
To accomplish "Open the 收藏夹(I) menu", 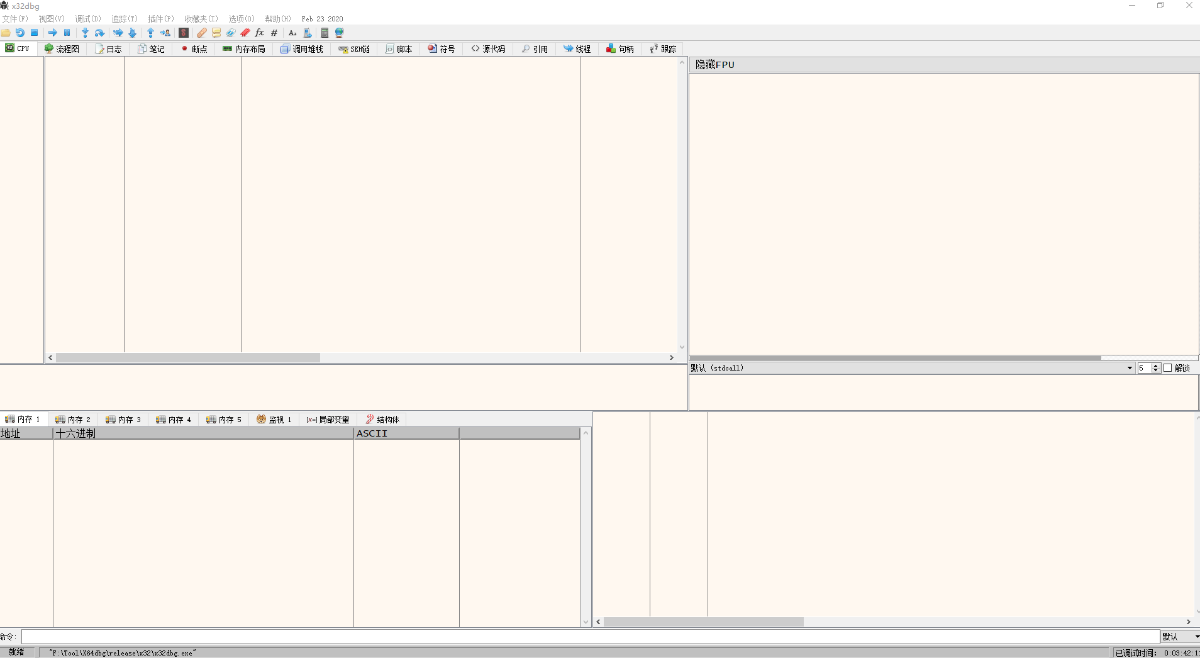I will click(201, 19).
